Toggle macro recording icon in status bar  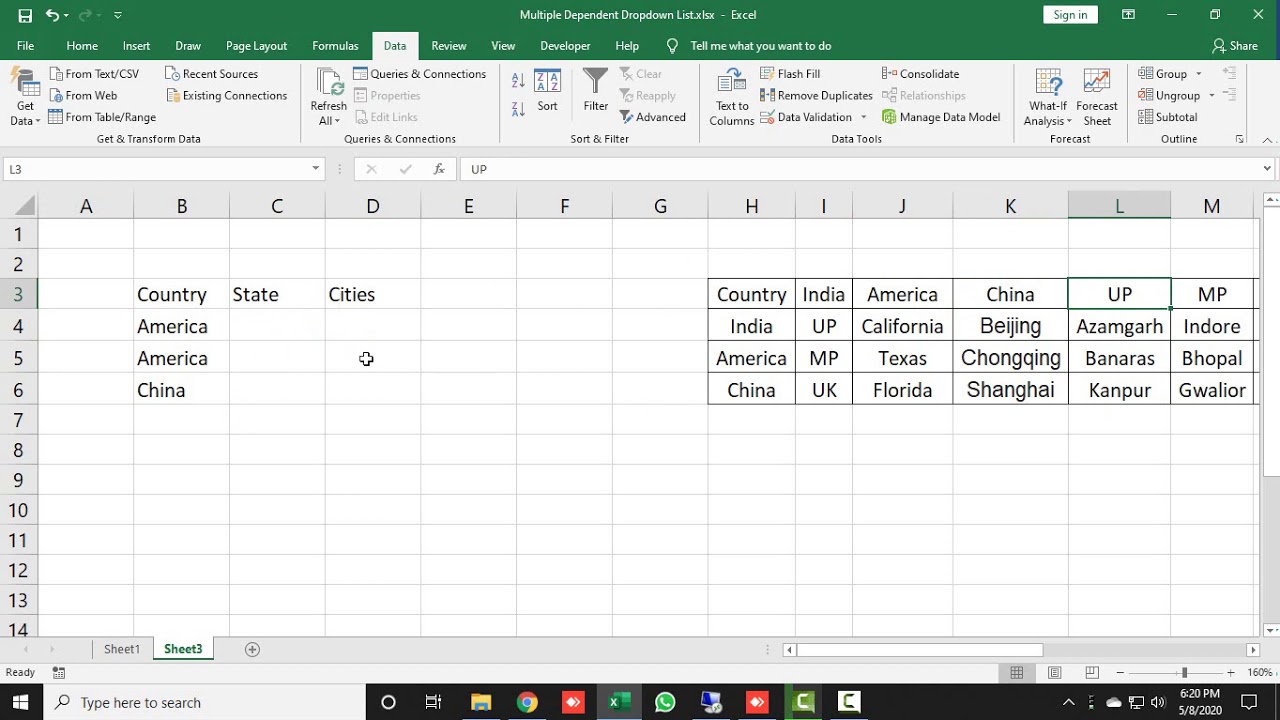[x=59, y=673]
